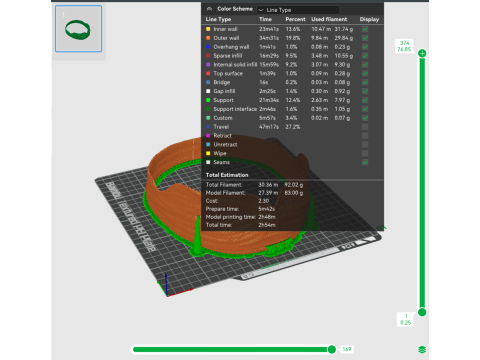480x360 pixels.
Task: Click the Travel row label
Action: pos(221,127)
